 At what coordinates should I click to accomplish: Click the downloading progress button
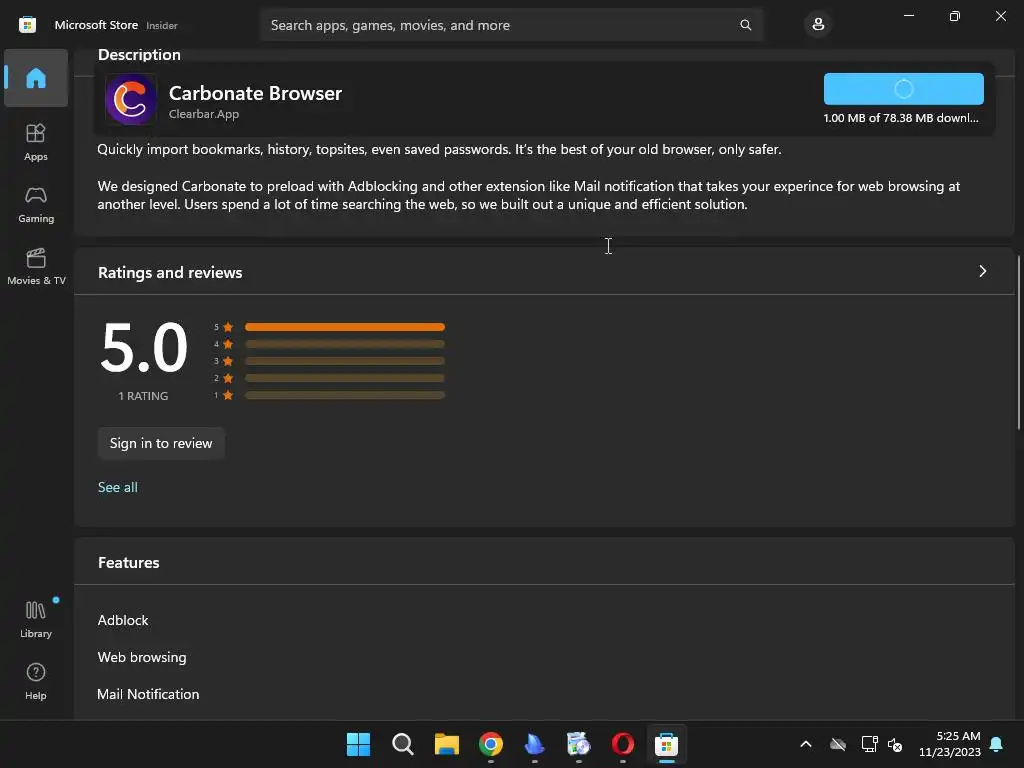(903, 89)
